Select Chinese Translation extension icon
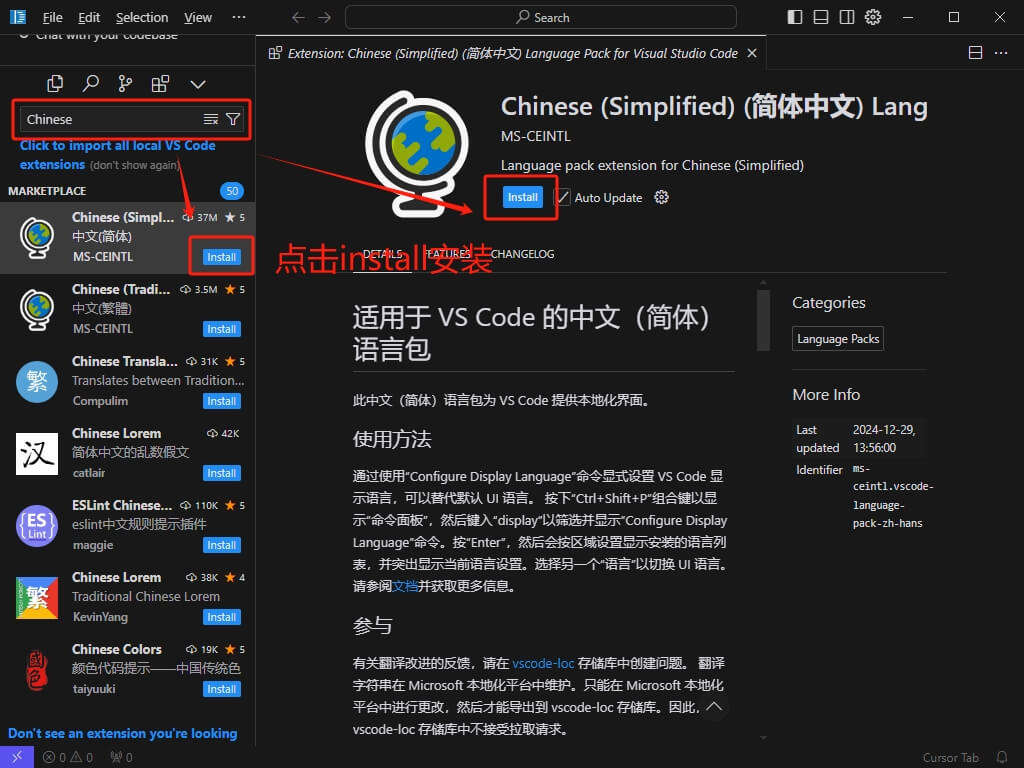 coord(37,381)
